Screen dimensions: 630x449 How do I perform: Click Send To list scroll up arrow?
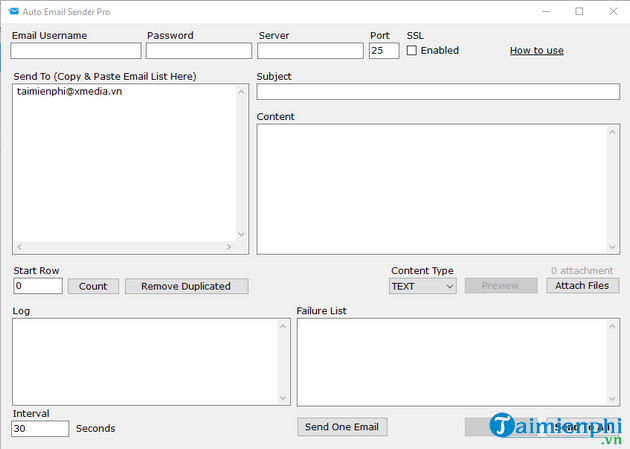(x=241, y=92)
